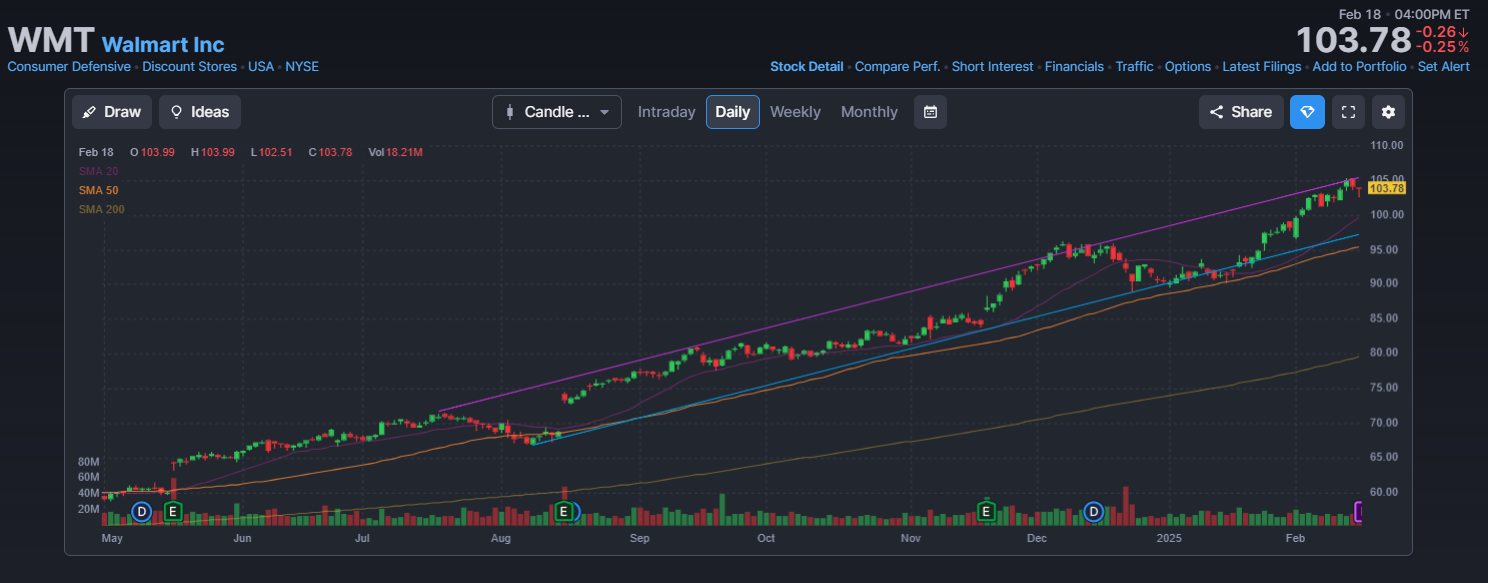Switch to the Monthly timeframe
1488x583 pixels.
pyautogui.click(x=869, y=112)
